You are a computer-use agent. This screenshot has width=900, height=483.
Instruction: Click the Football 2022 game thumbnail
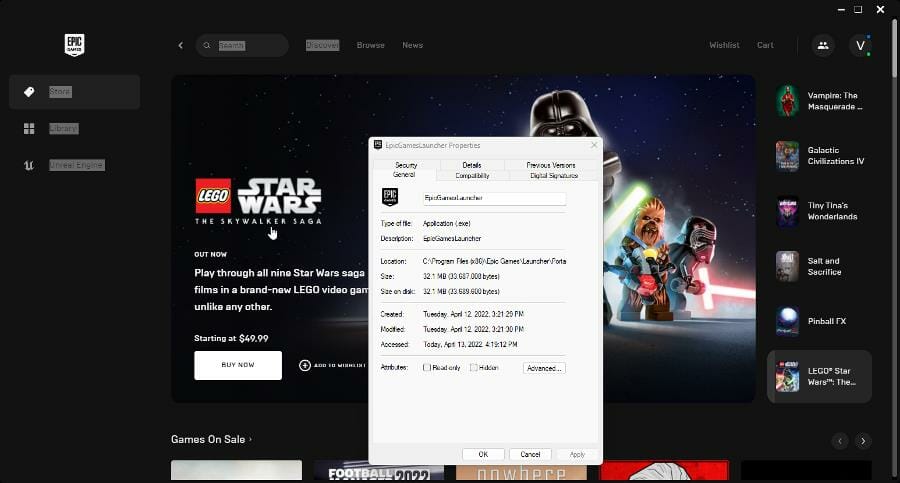(379, 470)
